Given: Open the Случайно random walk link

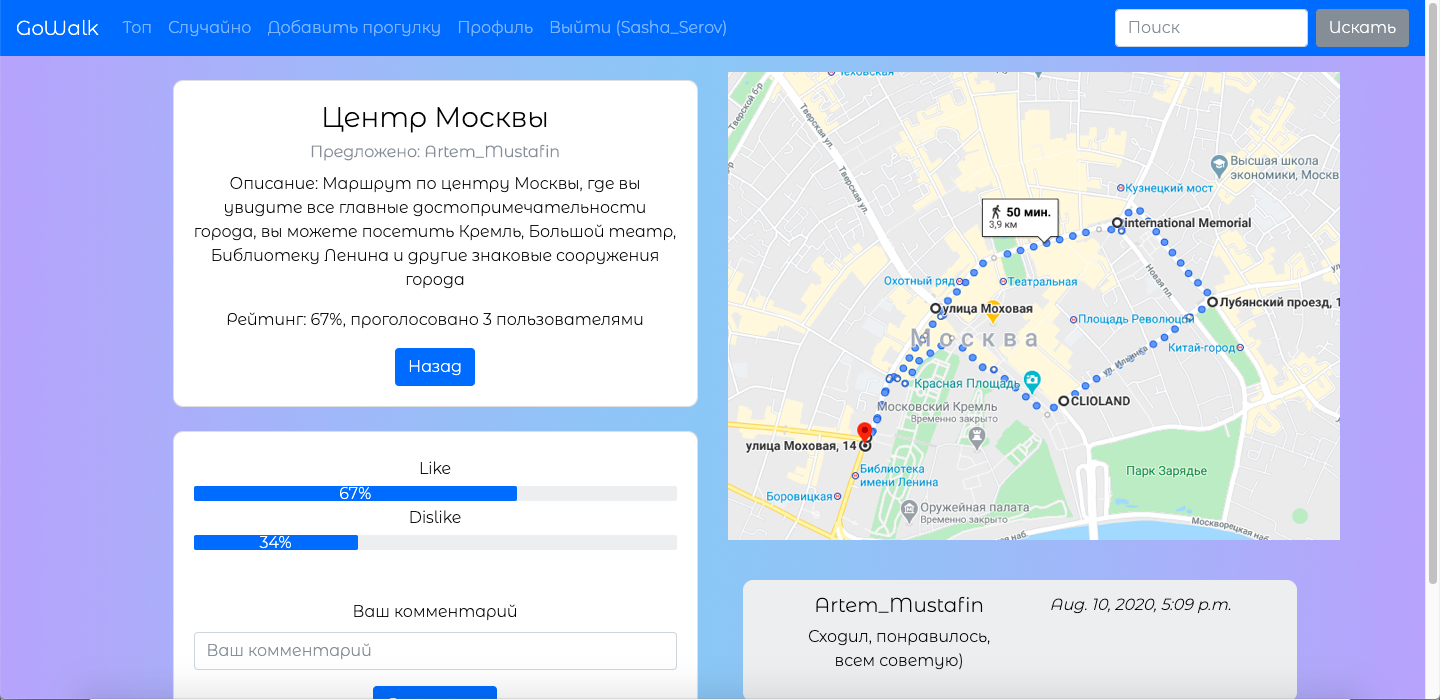Looking at the screenshot, I should [x=210, y=27].
